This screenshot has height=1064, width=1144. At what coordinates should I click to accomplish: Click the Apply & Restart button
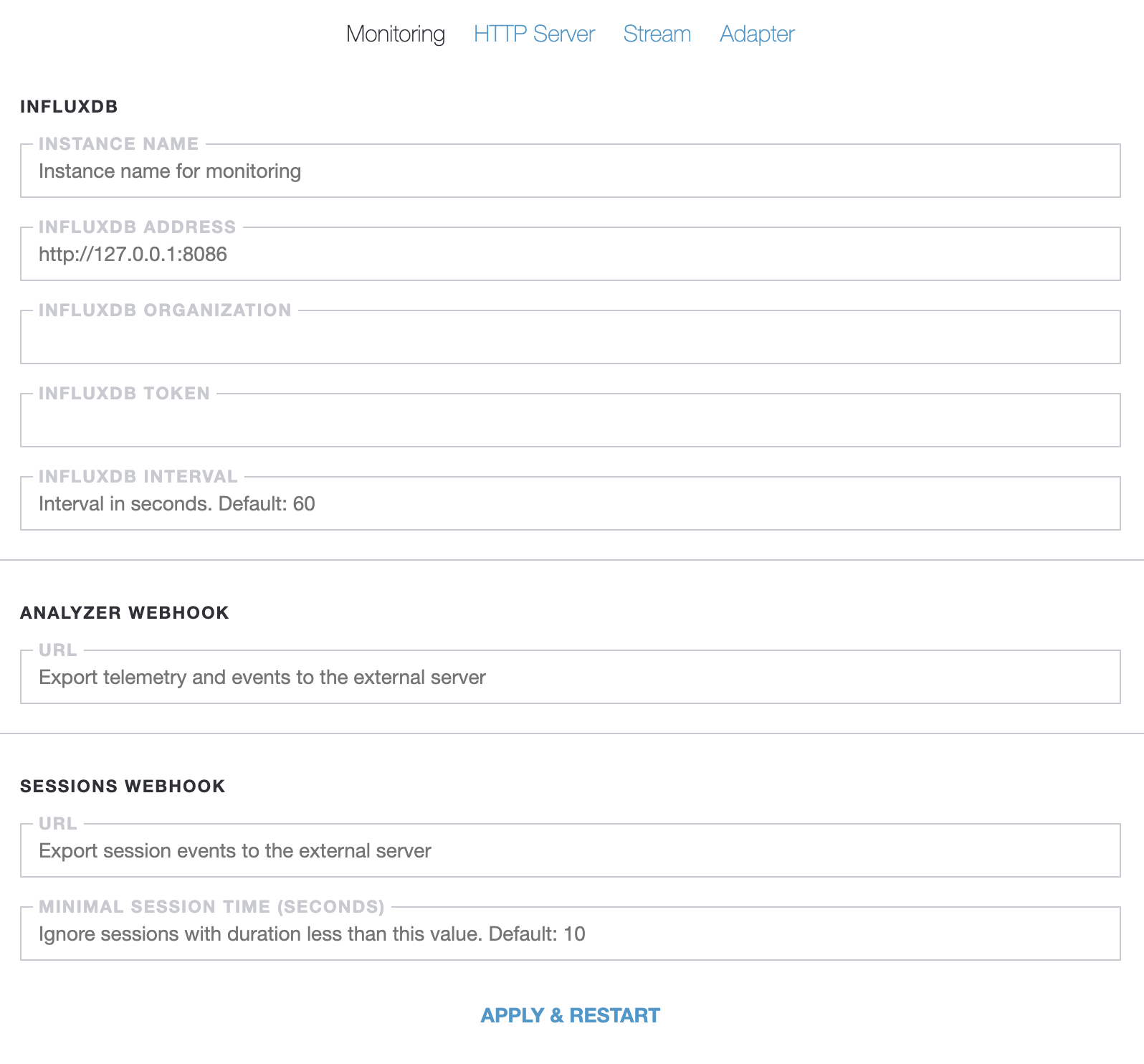click(570, 1015)
